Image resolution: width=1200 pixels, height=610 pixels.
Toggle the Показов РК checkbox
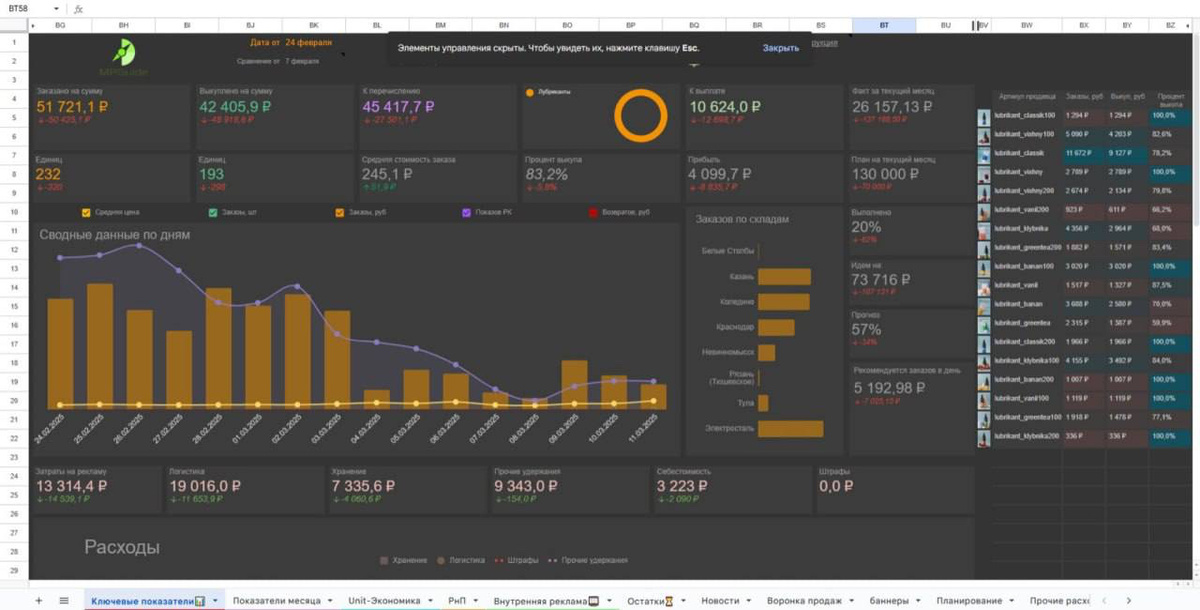[x=466, y=212]
